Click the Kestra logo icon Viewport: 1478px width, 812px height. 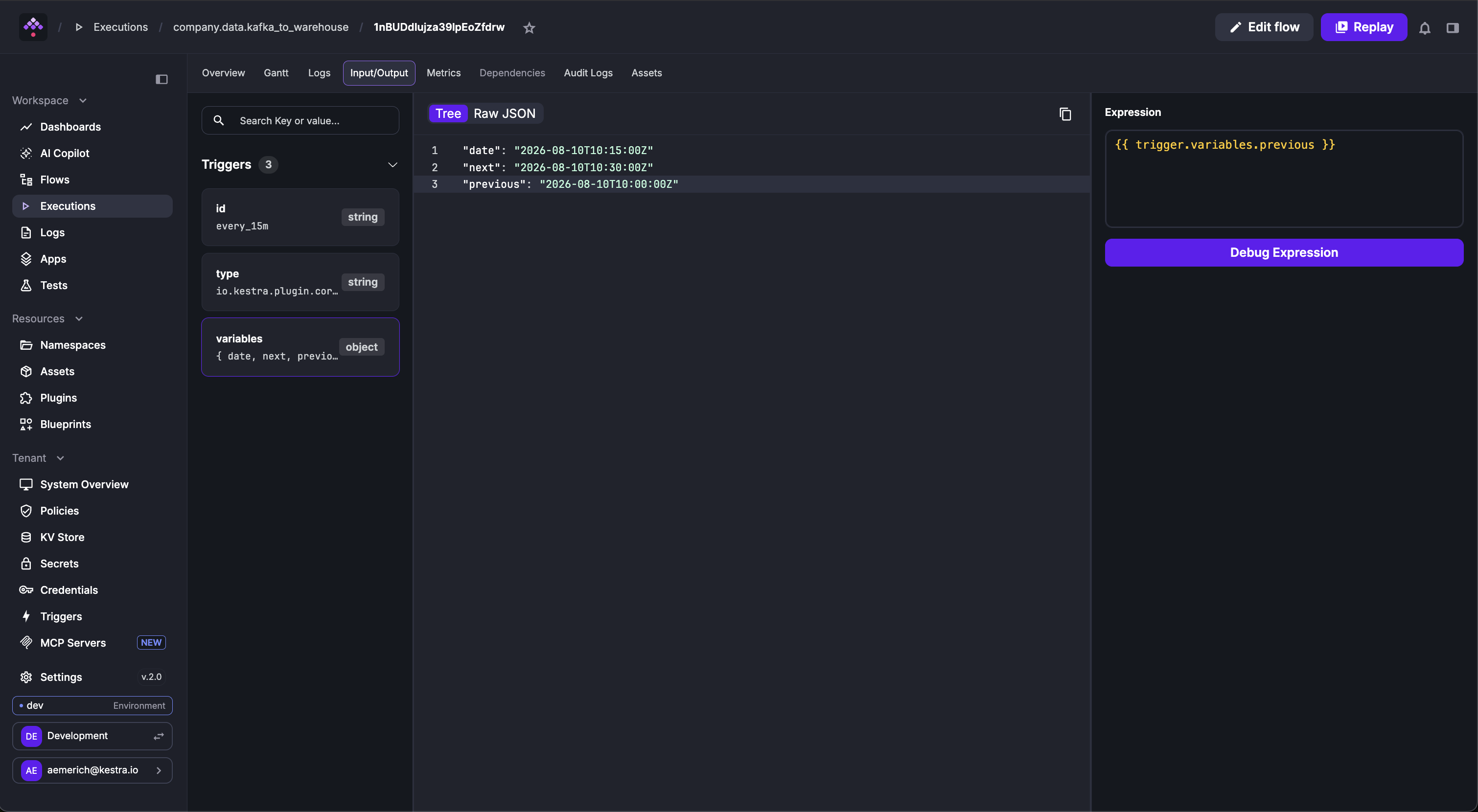click(33, 27)
